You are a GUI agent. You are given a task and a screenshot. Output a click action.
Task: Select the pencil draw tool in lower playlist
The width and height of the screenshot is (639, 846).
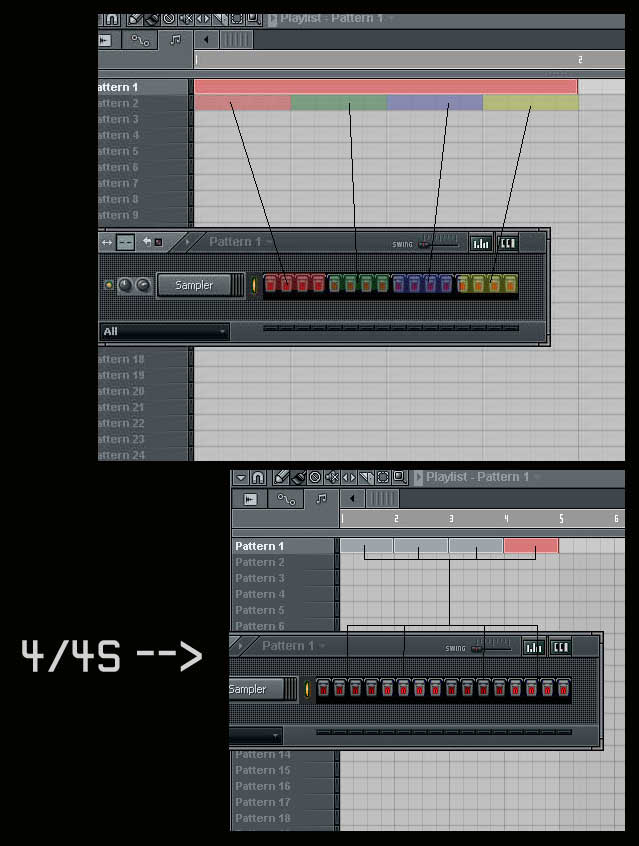click(281, 478)
